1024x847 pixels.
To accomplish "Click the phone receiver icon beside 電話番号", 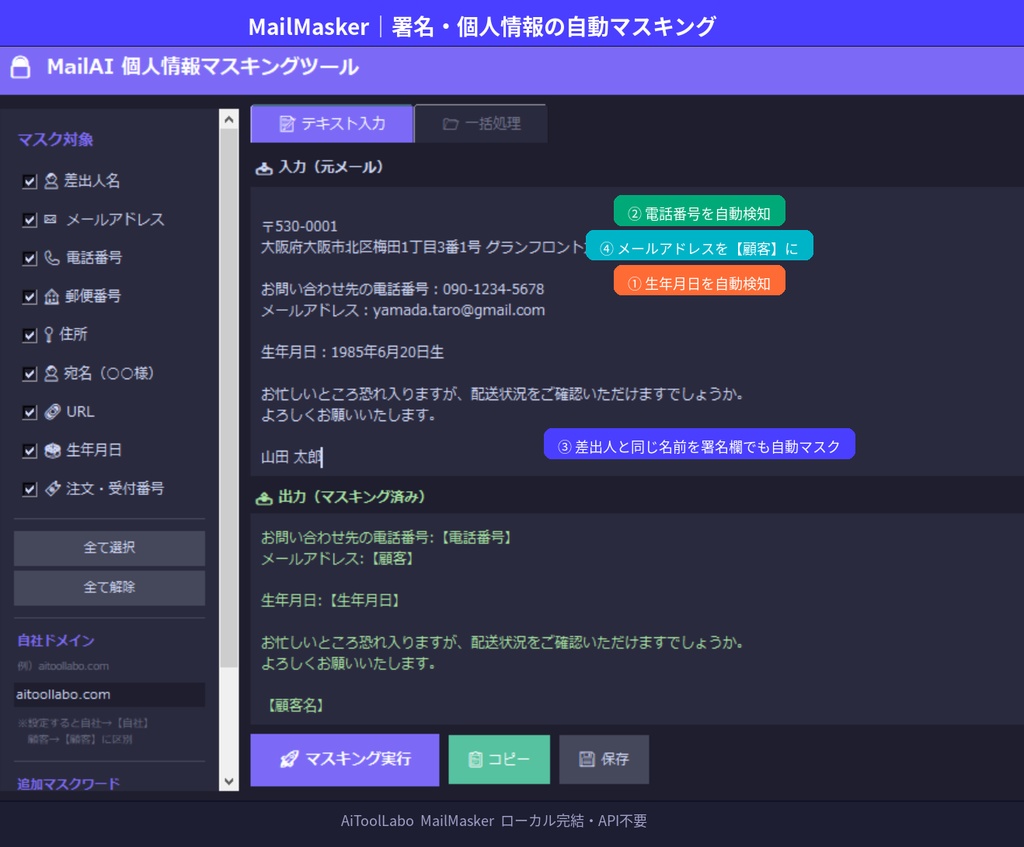I will [x=50, y=257].
